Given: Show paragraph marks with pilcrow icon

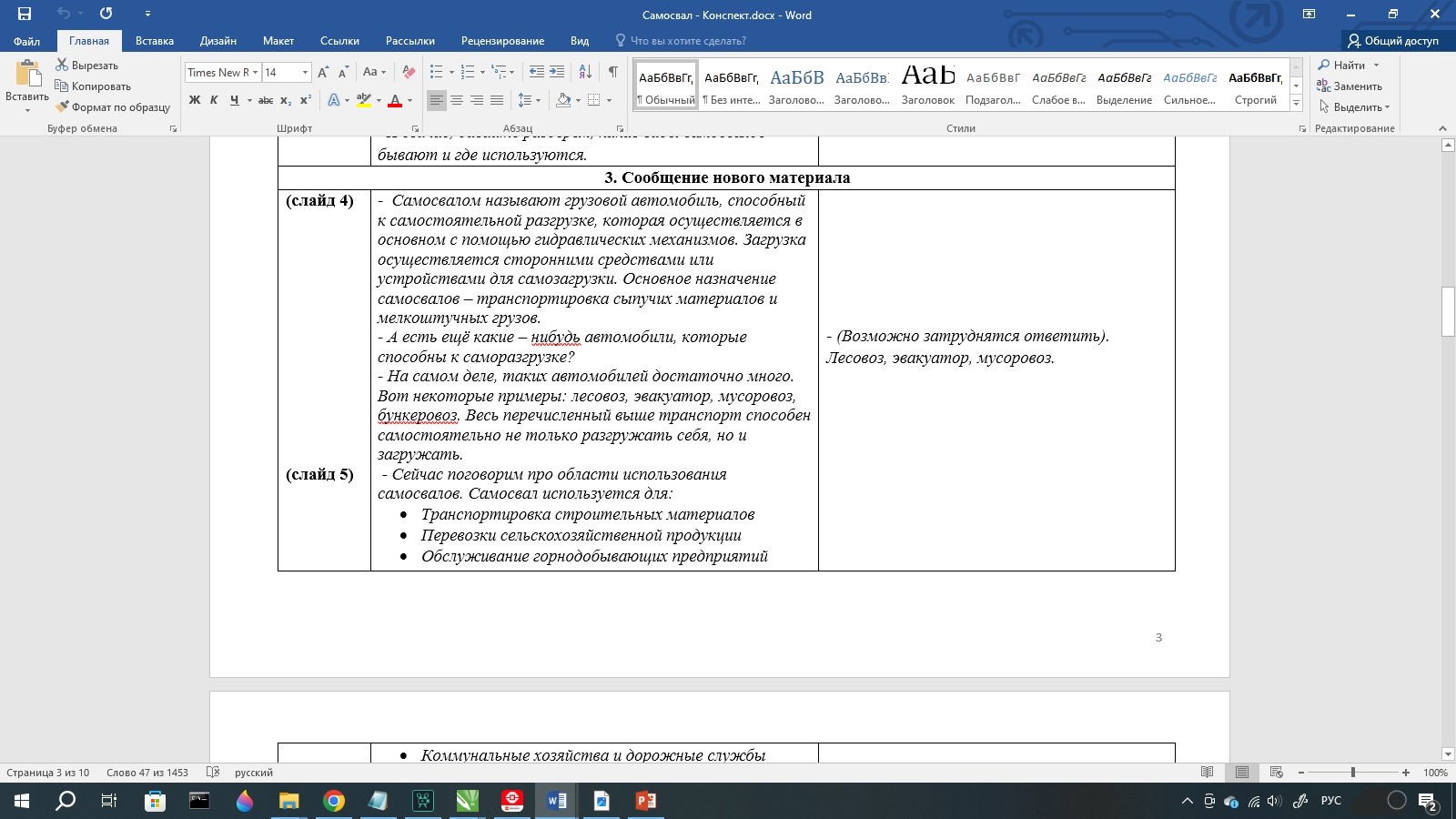Looking at the screenshot, I should pyautogui.click(x=613, y=72).
